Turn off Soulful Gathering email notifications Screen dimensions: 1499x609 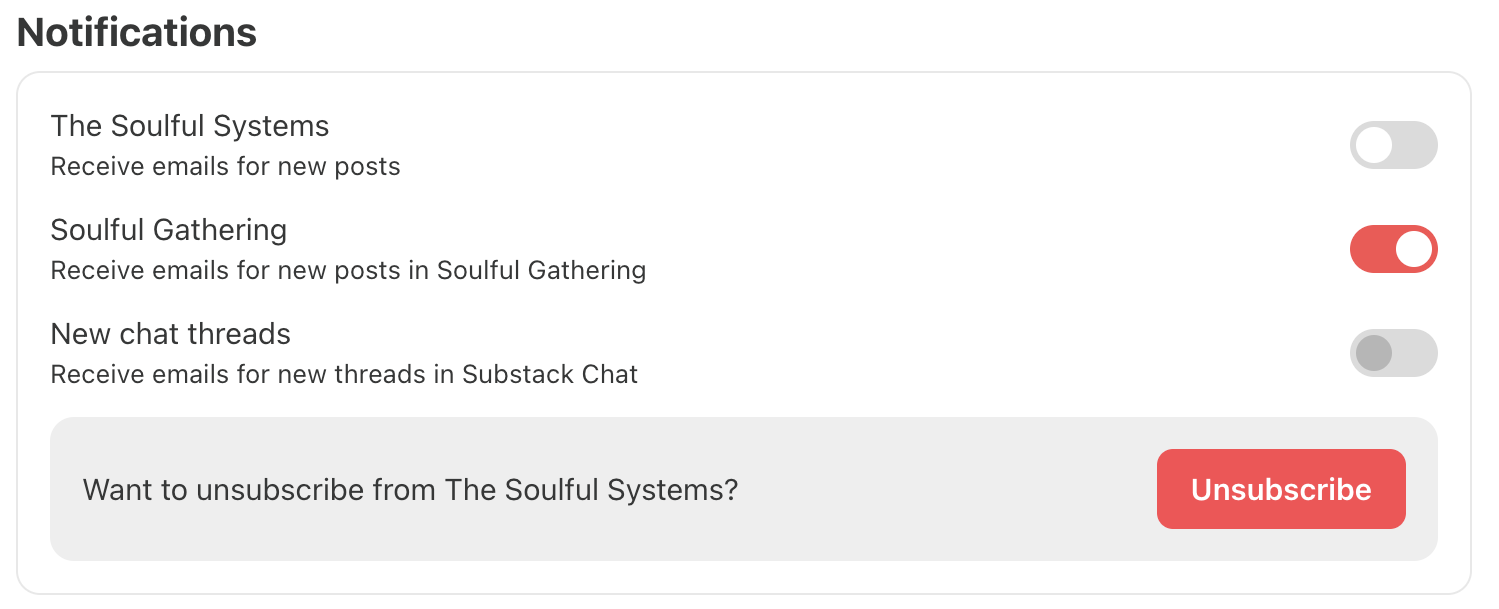[1393, 249]
